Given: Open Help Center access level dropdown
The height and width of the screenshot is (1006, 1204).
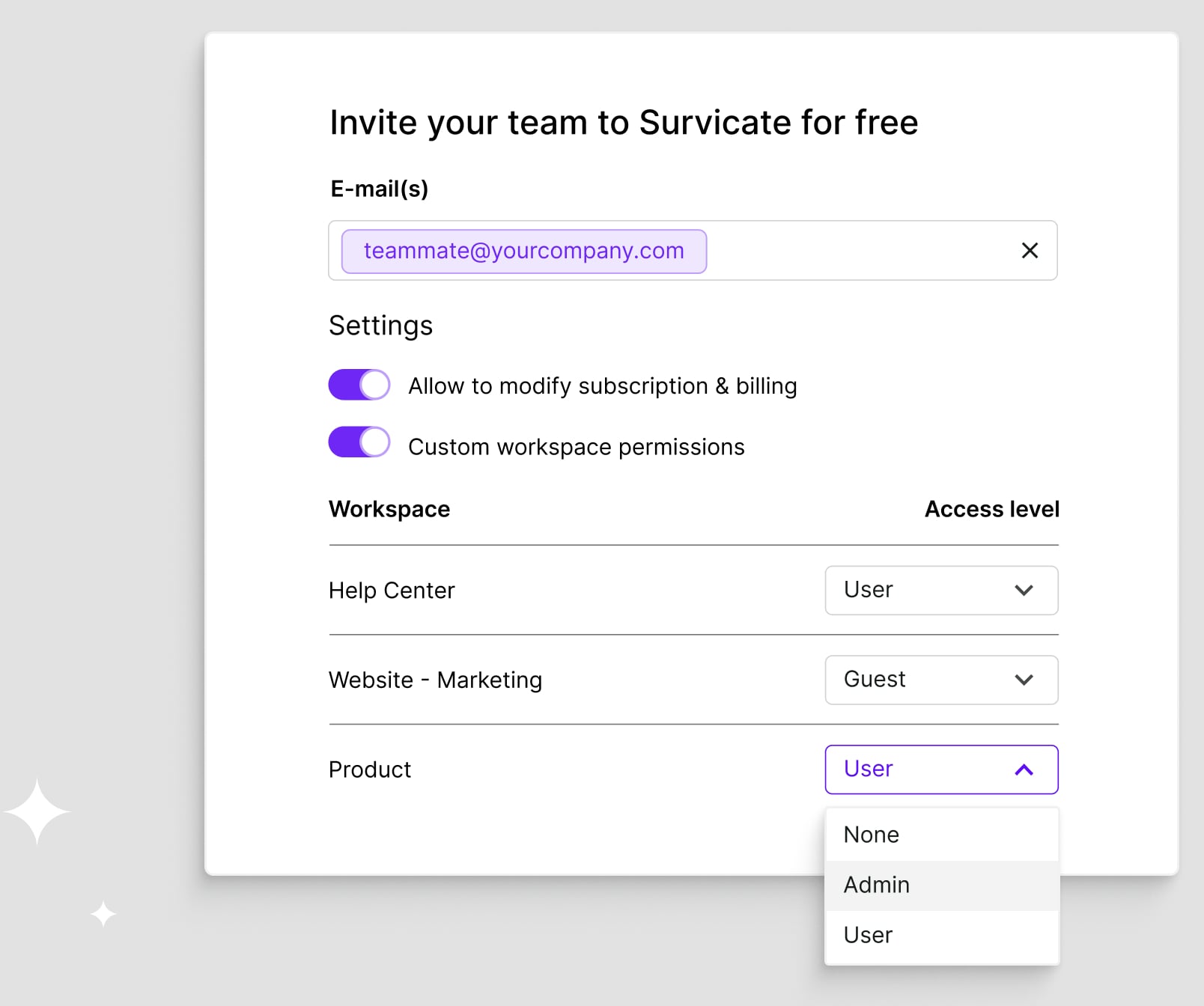Looking at the screenshot, I should tap(941, 591).
